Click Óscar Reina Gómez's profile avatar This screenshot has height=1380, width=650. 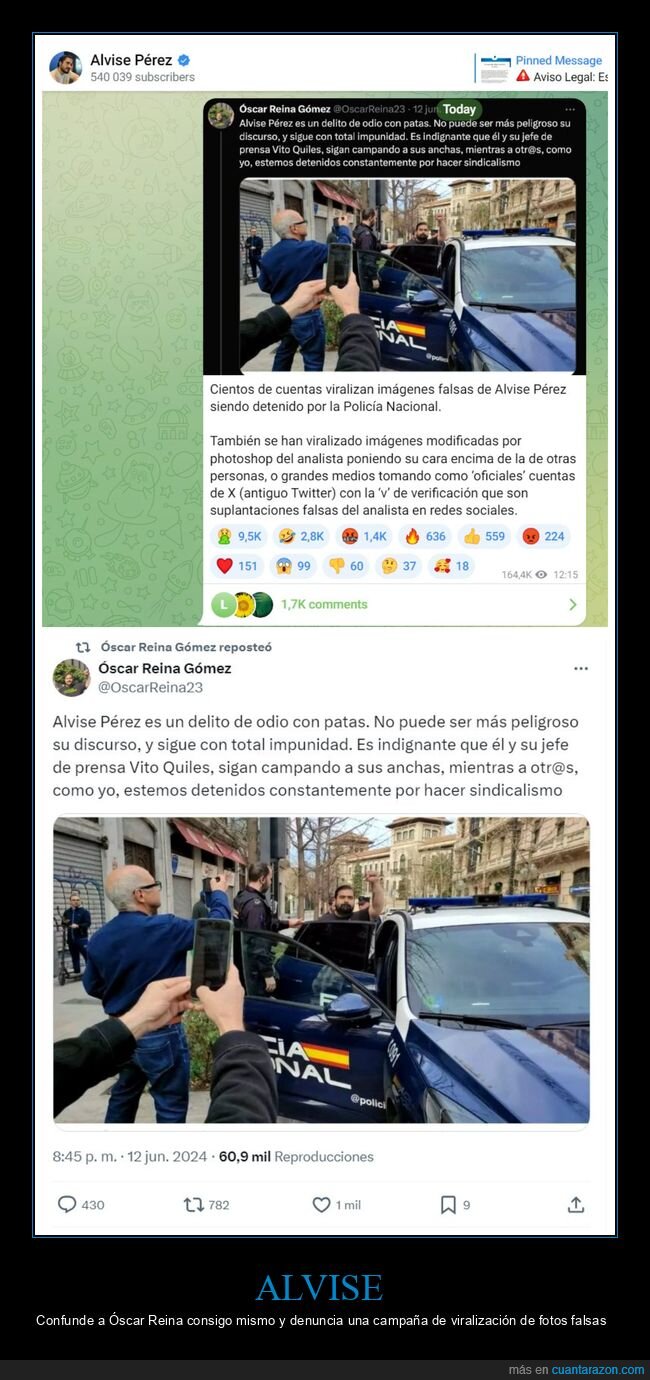coord(71,677)
